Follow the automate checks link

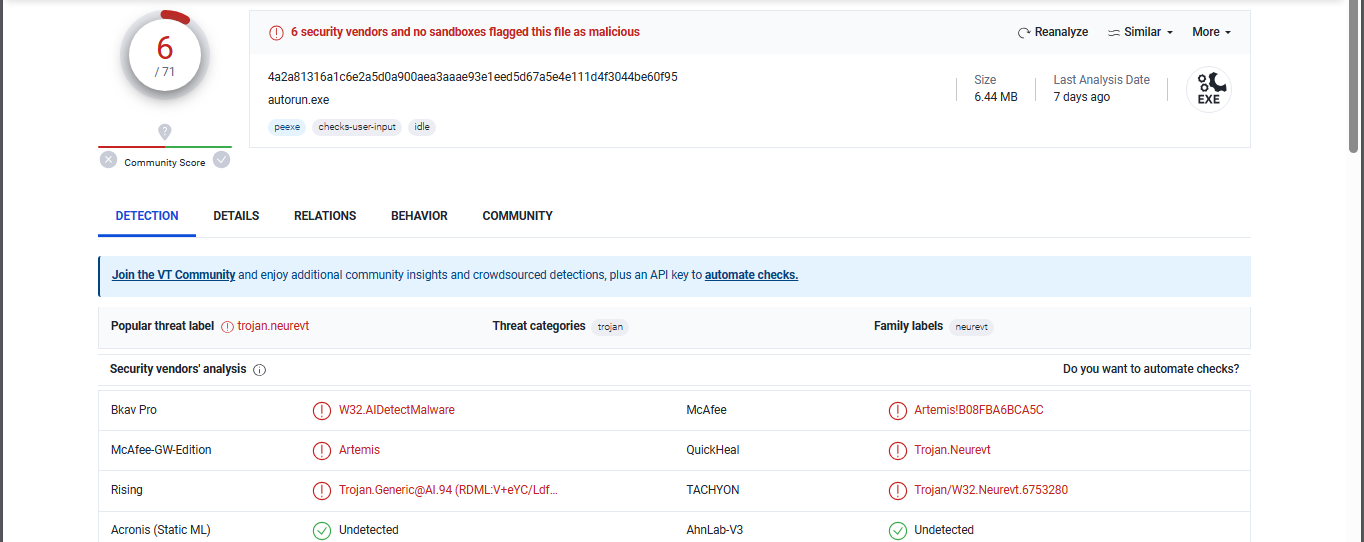[751, 275]
